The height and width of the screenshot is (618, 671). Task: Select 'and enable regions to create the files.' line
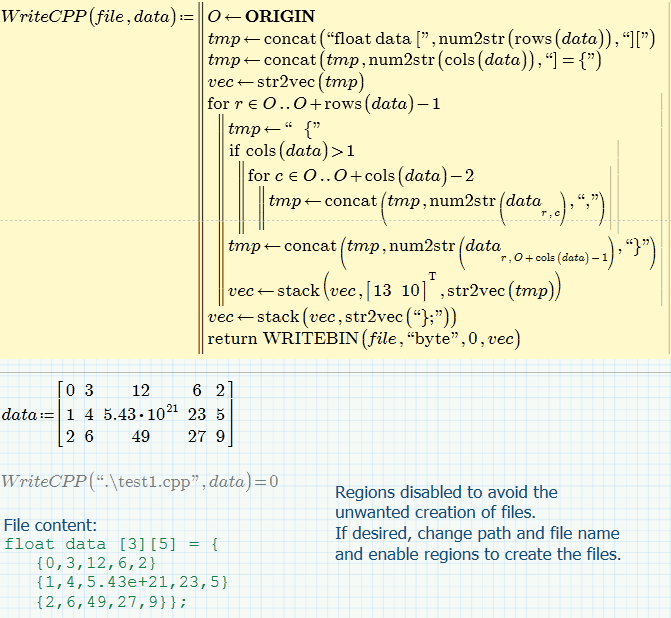tap(478, 554)
